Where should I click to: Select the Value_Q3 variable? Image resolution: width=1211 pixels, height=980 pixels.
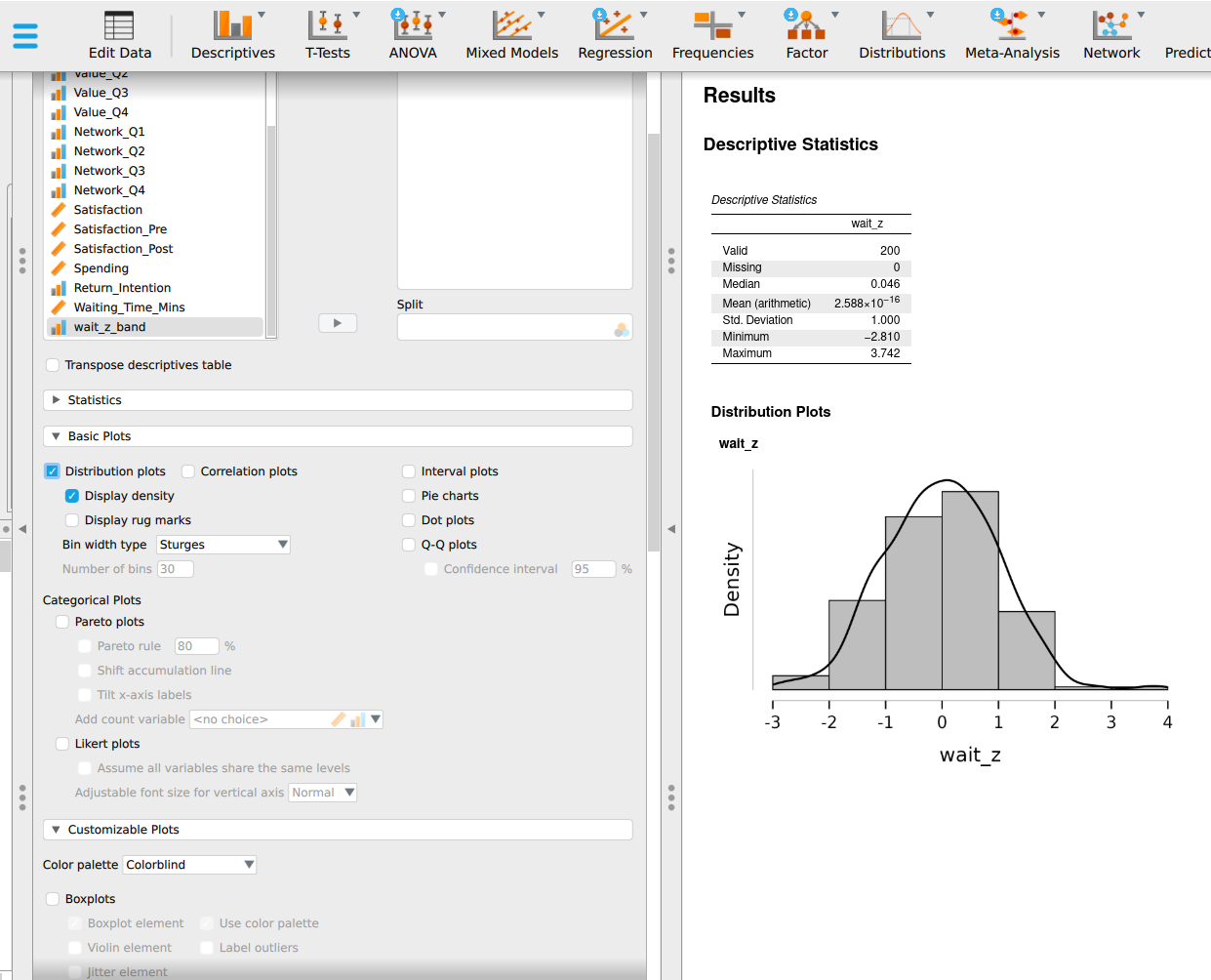(155, 93)
